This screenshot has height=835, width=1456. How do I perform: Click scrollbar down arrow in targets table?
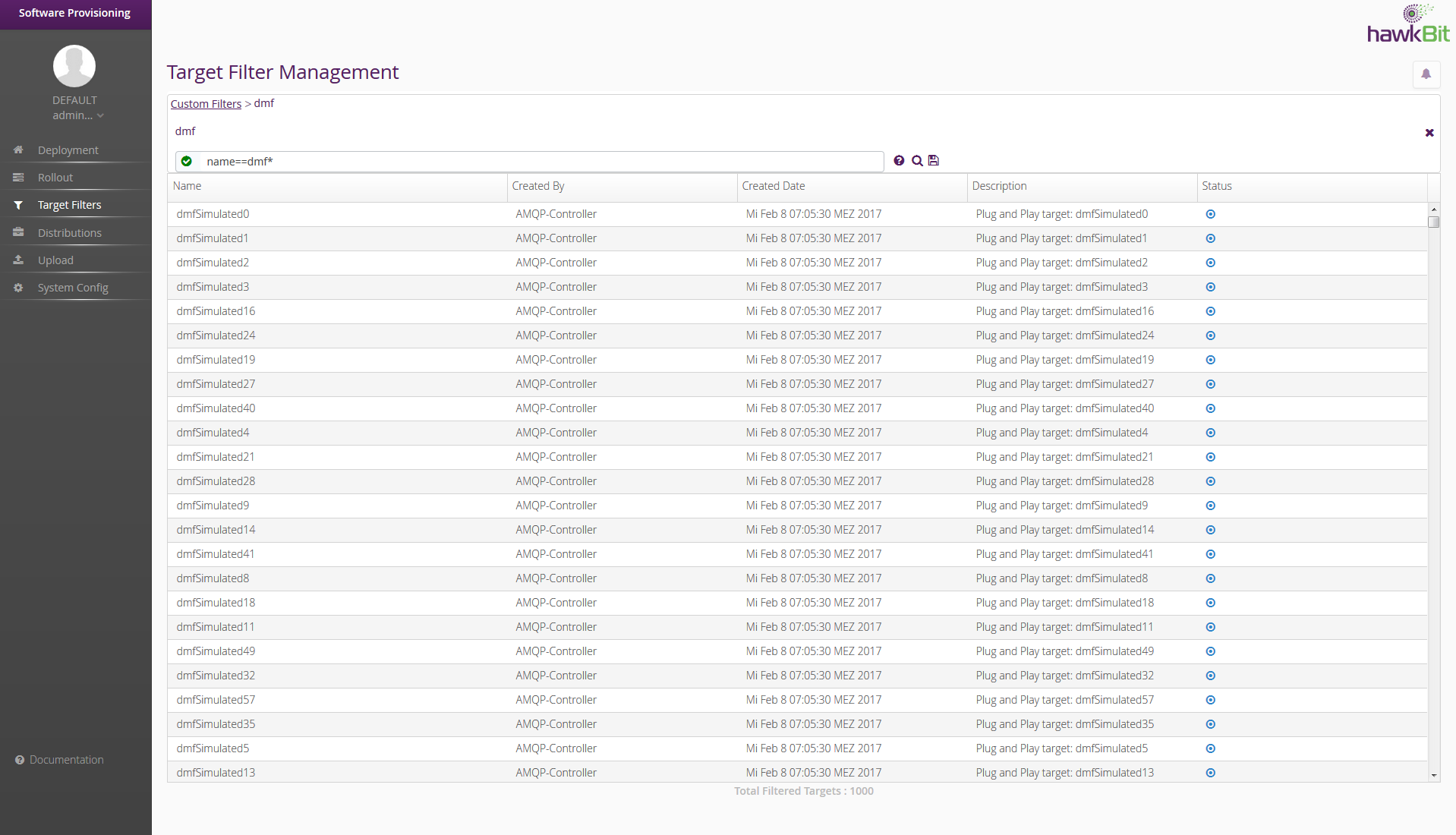click(1433, 775)
